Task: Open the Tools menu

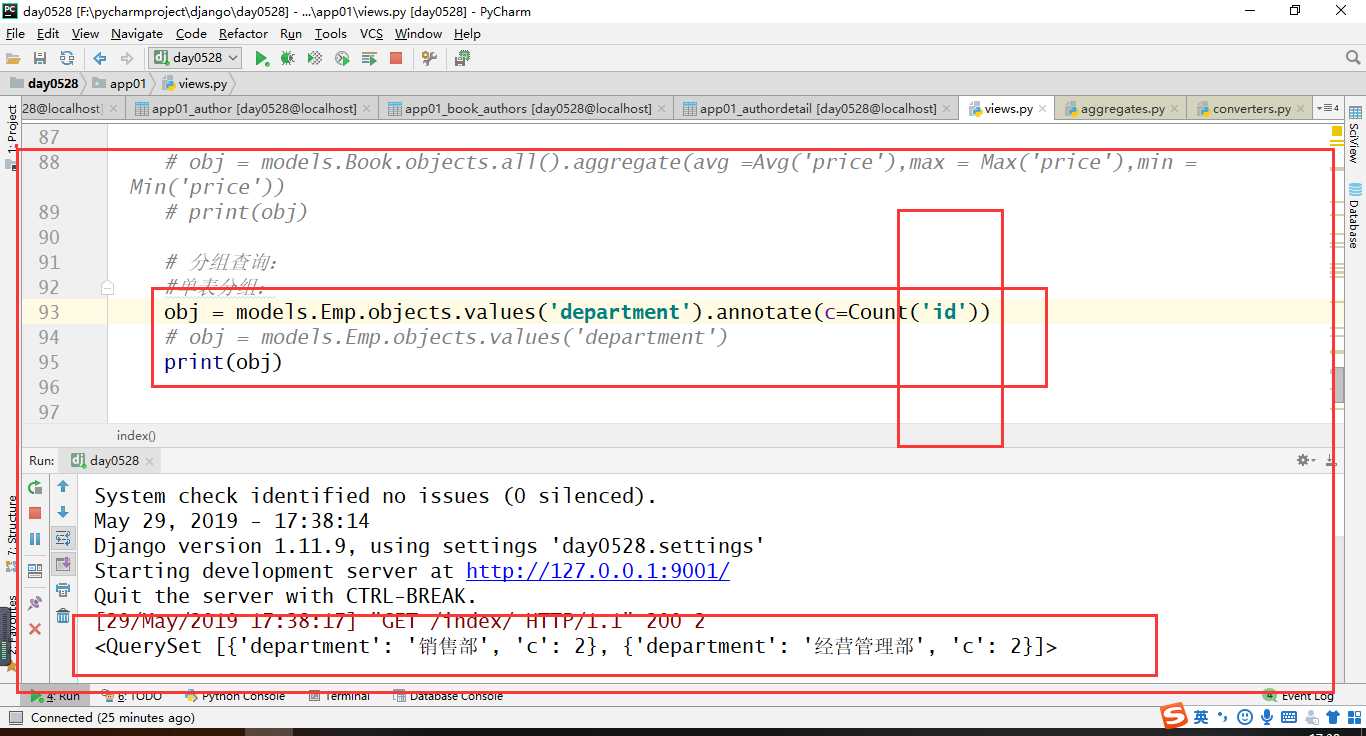Action: click(x=330, y=33)
